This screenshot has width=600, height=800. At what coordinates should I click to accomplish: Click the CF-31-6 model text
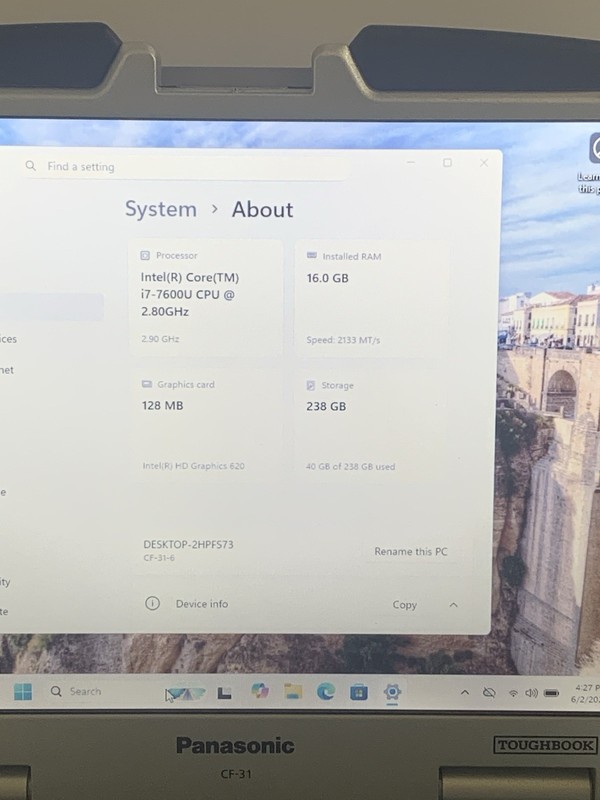[159, 558]
